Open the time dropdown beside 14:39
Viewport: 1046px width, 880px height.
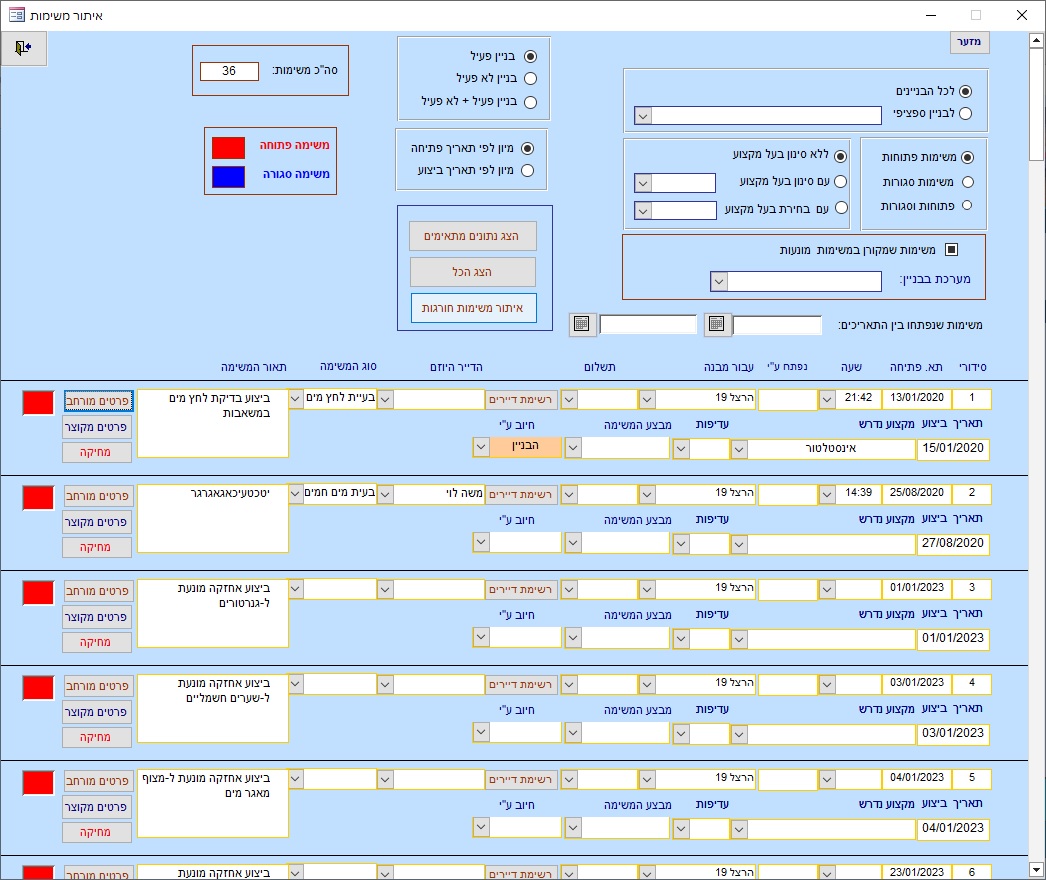827,494
